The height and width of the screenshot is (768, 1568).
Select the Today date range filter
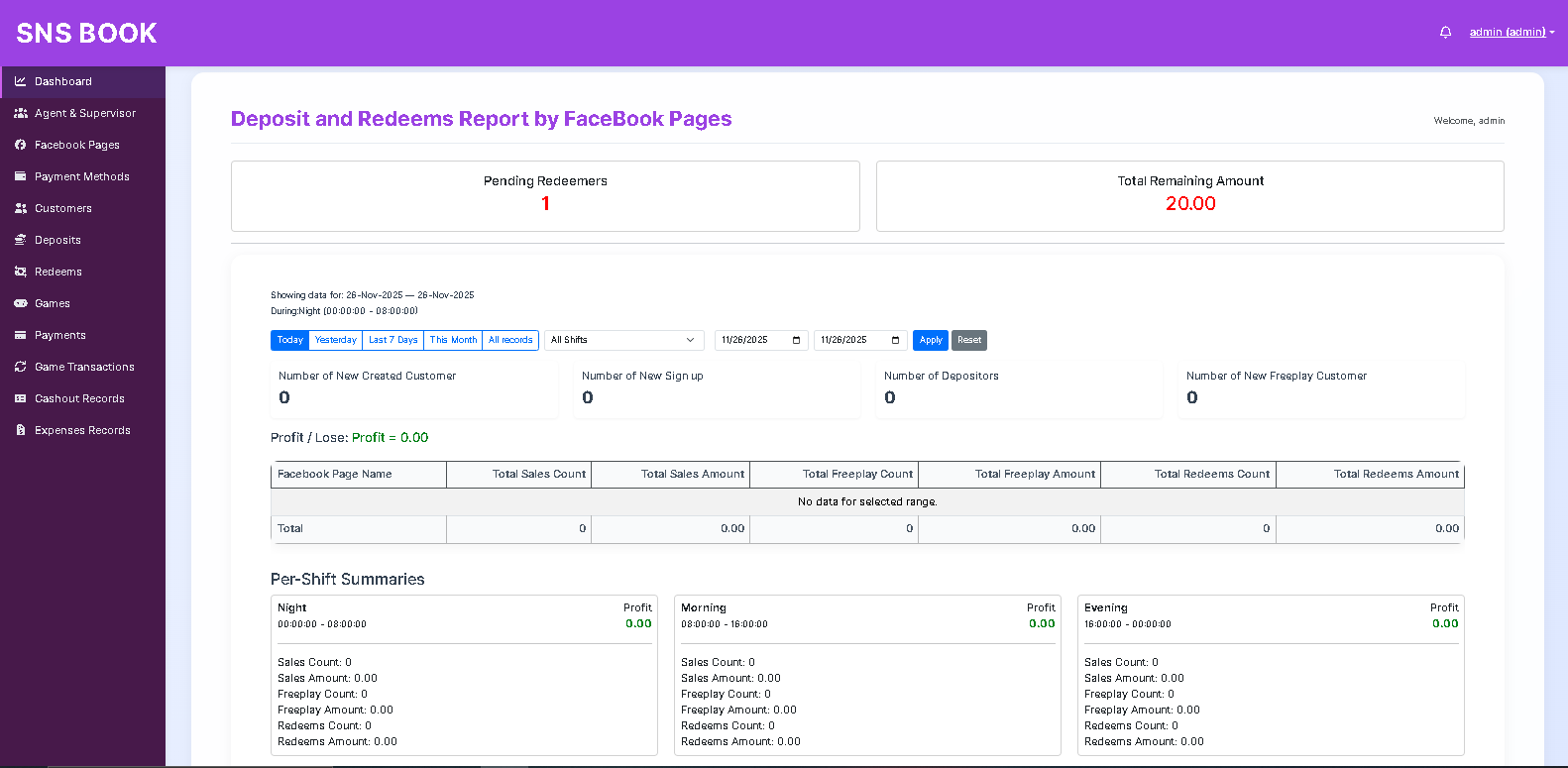tap(289, 340)
